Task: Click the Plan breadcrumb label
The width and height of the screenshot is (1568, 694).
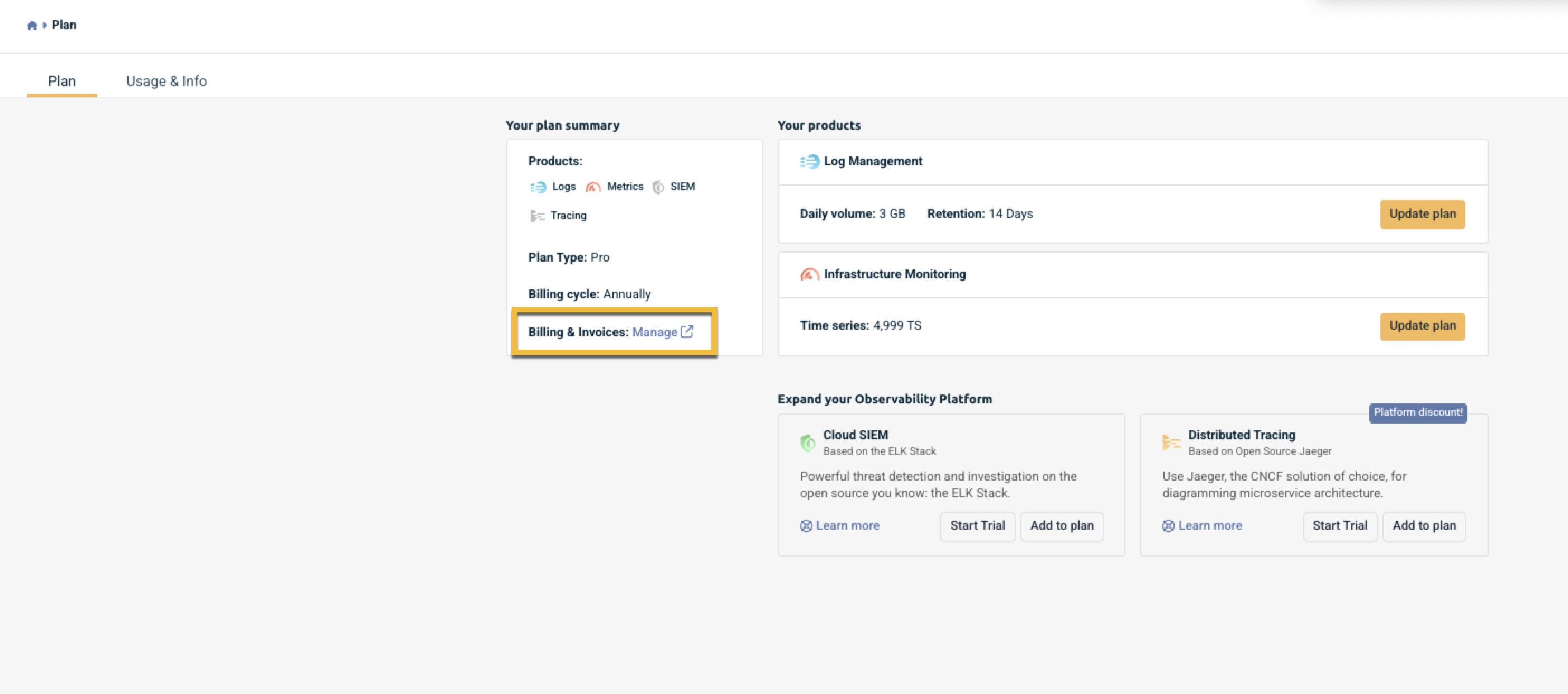Action: (x=64, y=25)
